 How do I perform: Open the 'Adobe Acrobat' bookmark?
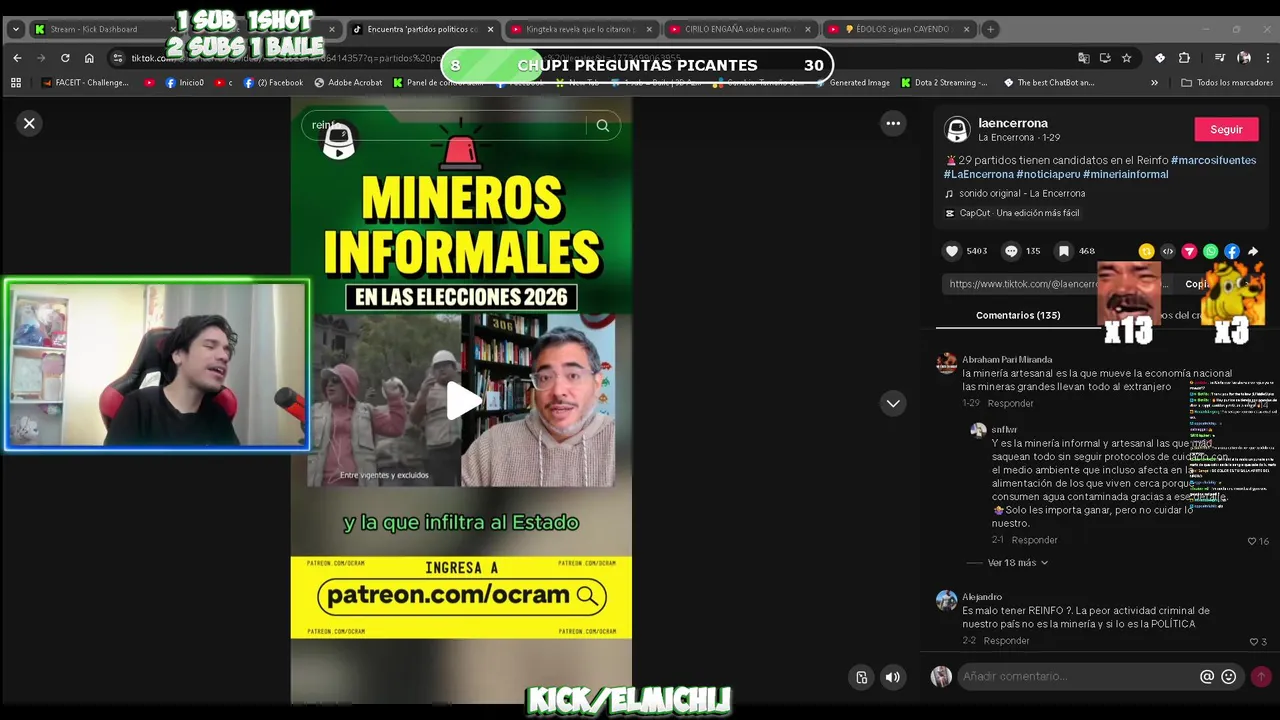[x=348, y=83]
